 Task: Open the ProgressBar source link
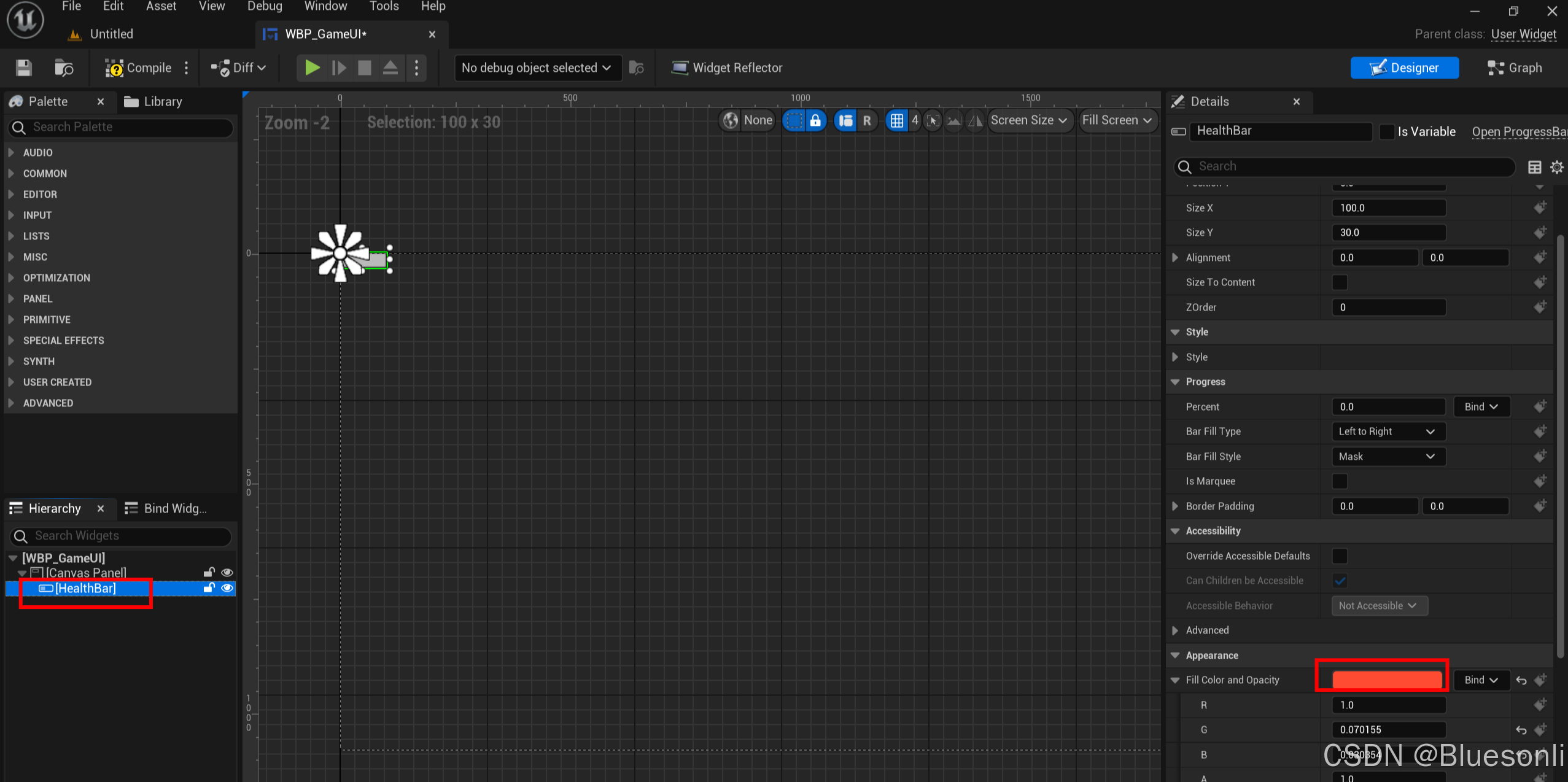point(1519,131)
